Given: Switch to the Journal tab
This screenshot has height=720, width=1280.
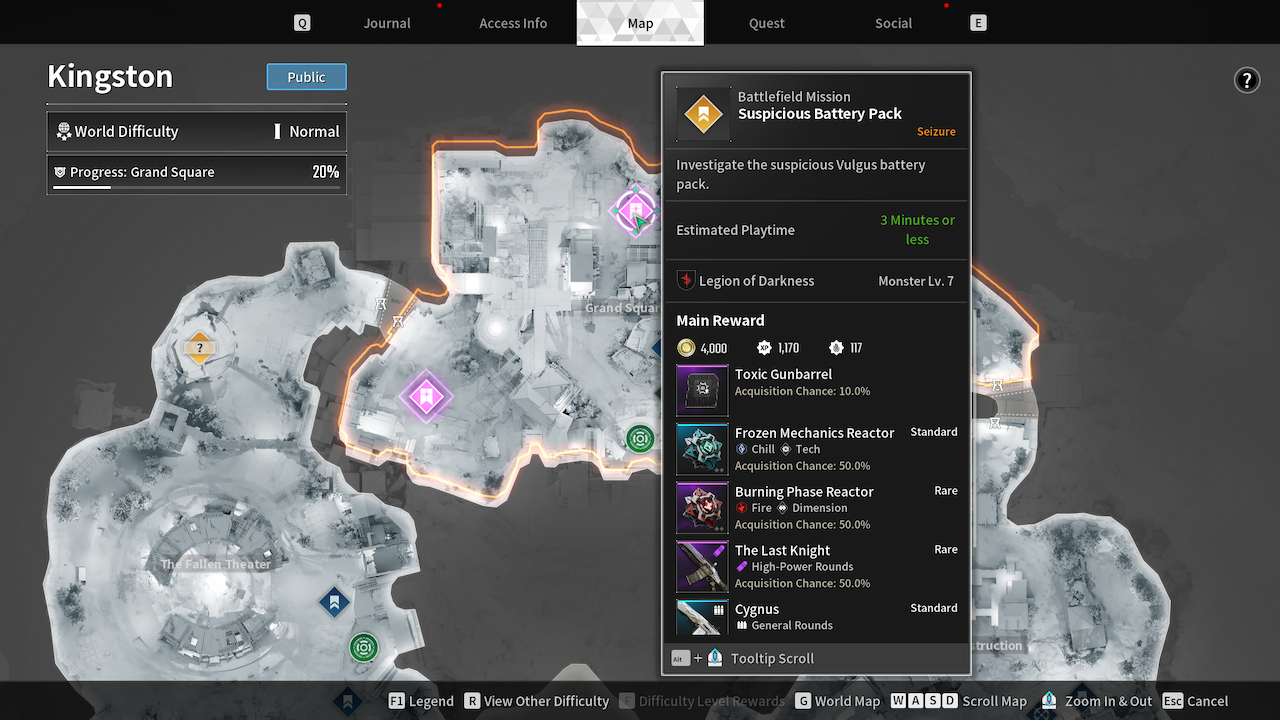Looking at the screenshot, I should click(x=387, y=23).
